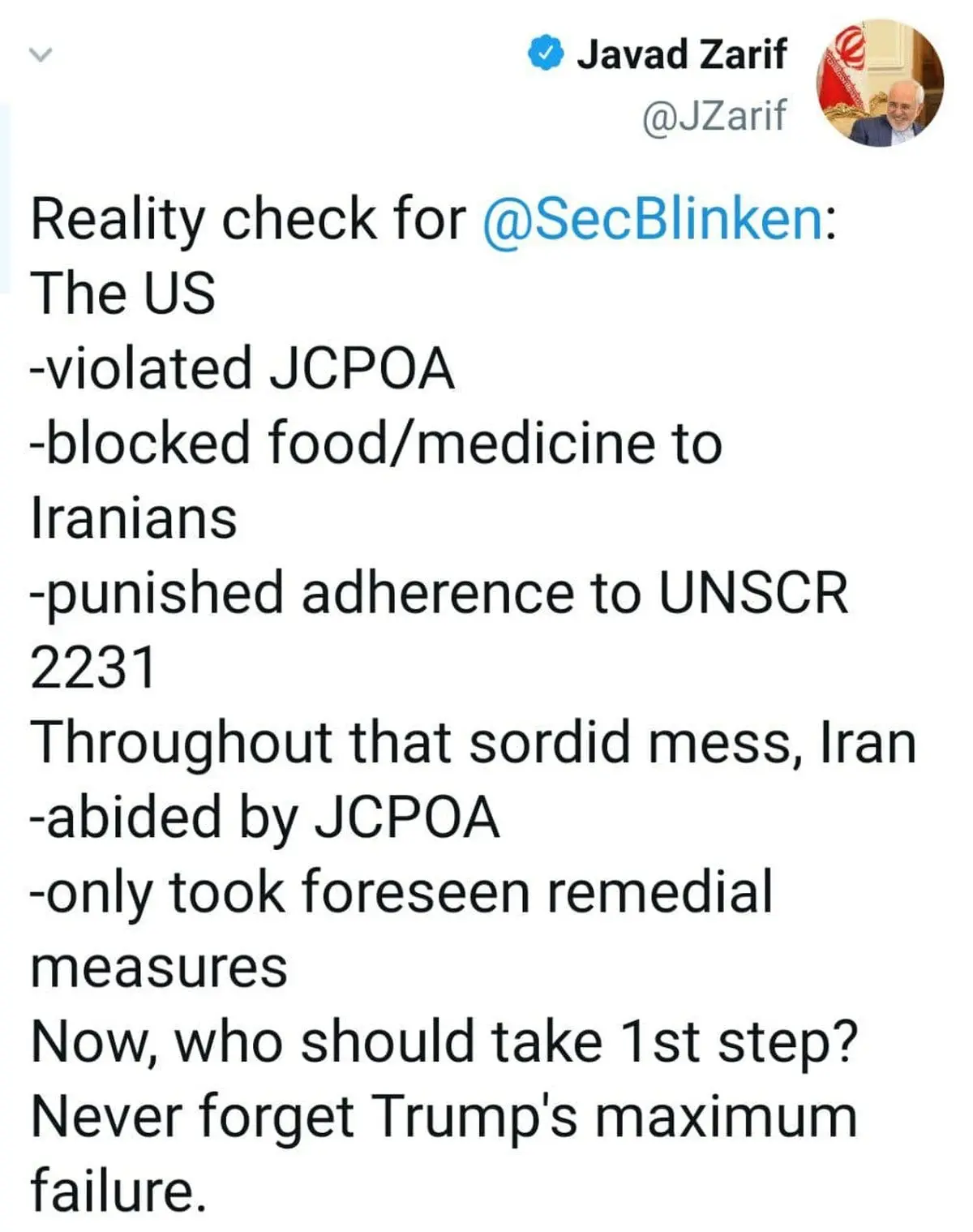The height and width of the screenshot is (1232, 973).
Task: Click "Now, who should take 1st step?"
Action: (444, 1042)
